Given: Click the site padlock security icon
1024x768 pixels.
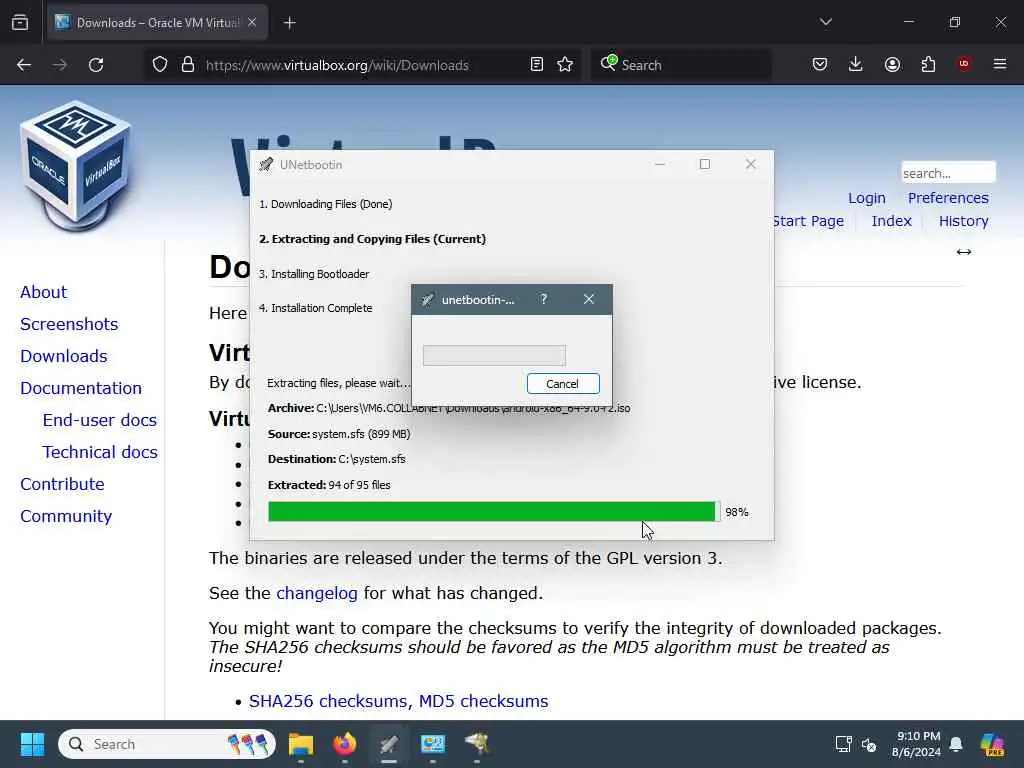Looking at the screenshot, I should pyautogui.click(x=188, y=65).
